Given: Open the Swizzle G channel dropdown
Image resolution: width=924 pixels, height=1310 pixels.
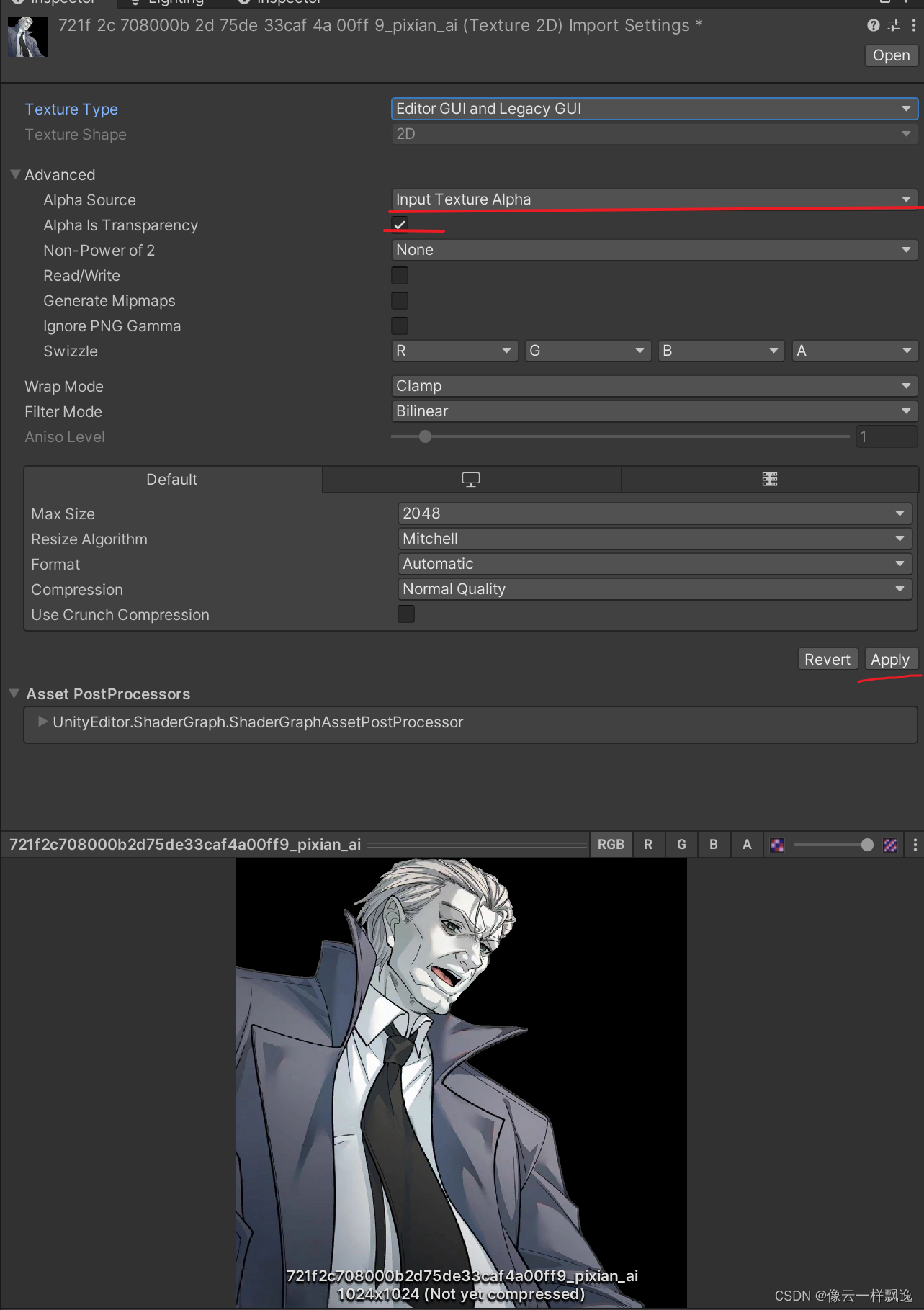Looking at the screenshot, I should coord(588,351).
